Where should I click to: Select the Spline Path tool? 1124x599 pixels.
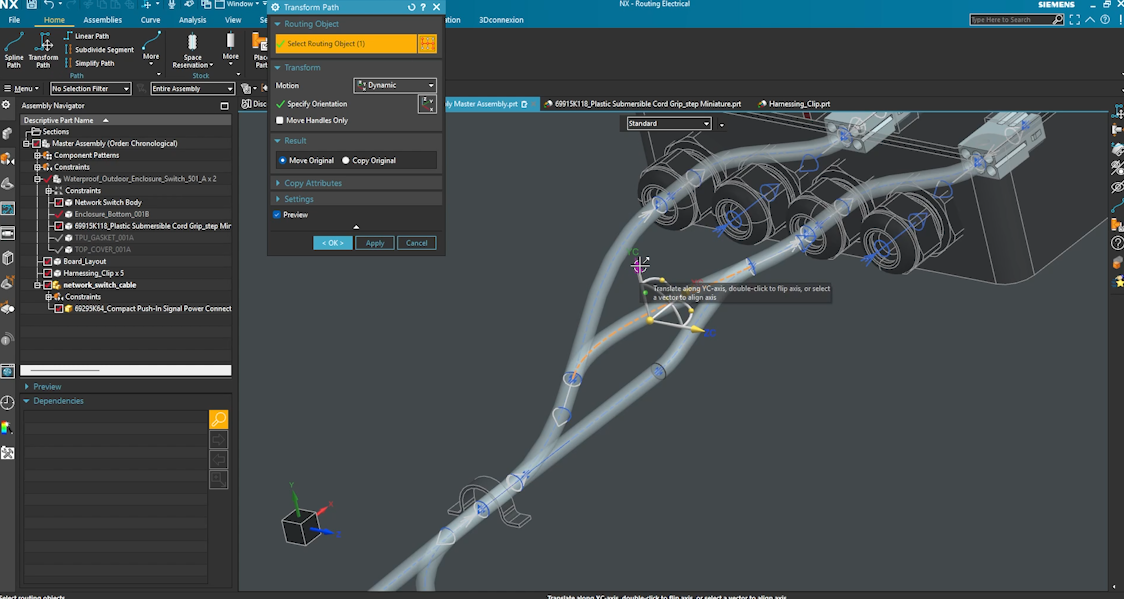point(14,49)
